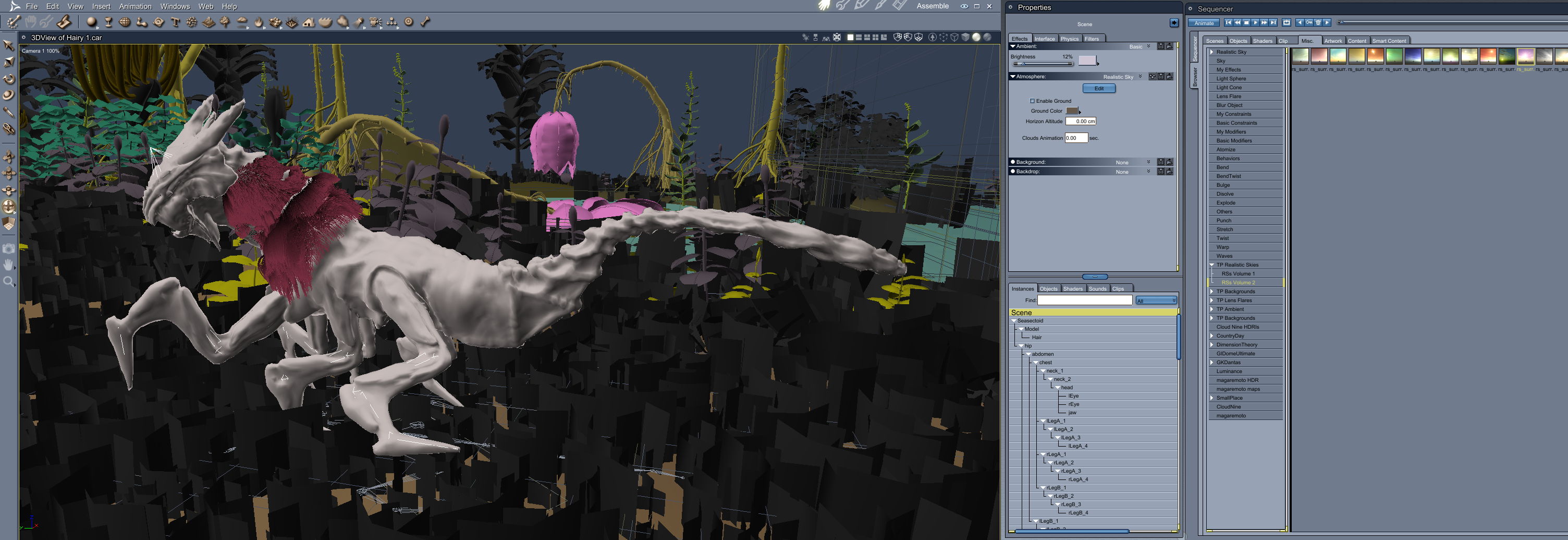The image size is (1568, 540).
Task: Insert a plant with the tree icon
Action: coord(225,22)
